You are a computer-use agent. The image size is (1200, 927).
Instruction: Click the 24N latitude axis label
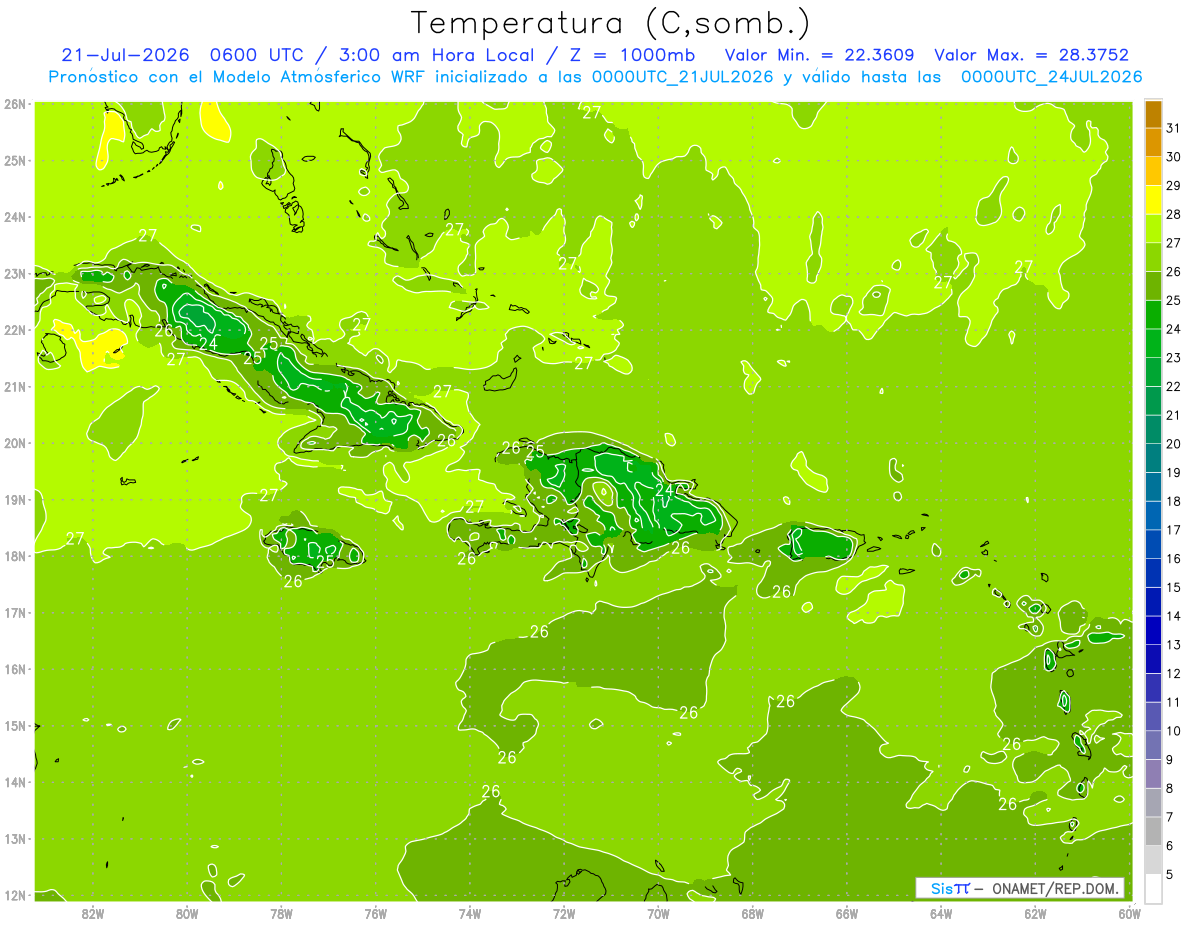pos(14,217)
